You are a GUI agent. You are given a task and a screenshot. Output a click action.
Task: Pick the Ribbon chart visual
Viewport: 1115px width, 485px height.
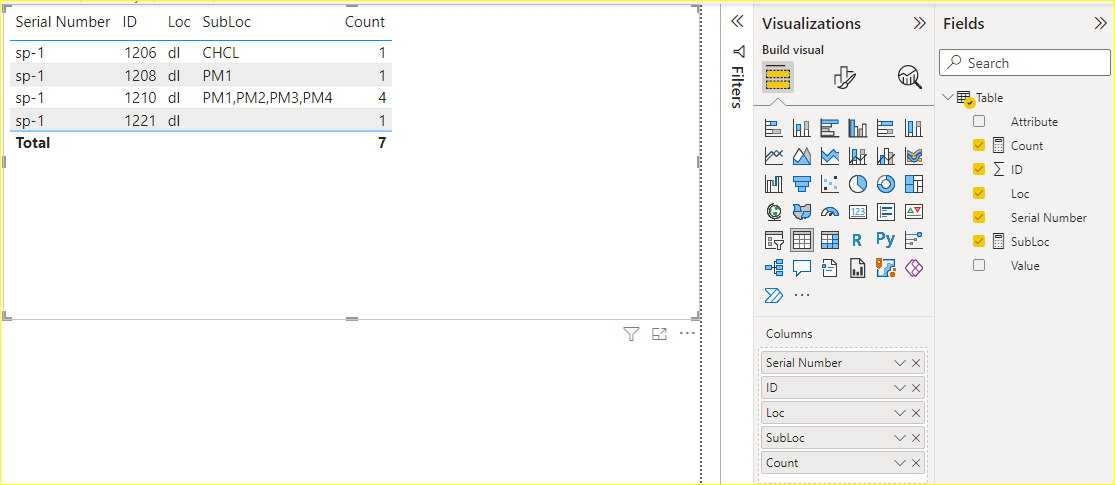[913, 156]
